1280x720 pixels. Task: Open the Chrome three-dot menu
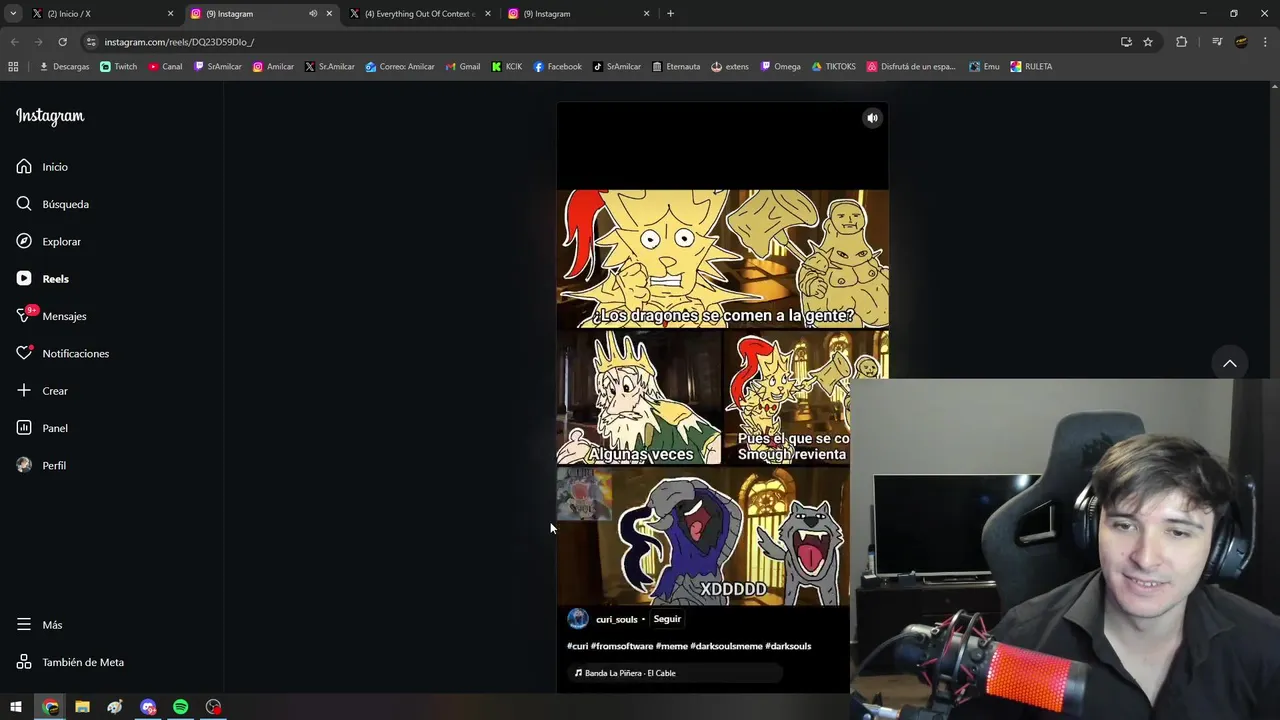click(x=1265, y=42)
